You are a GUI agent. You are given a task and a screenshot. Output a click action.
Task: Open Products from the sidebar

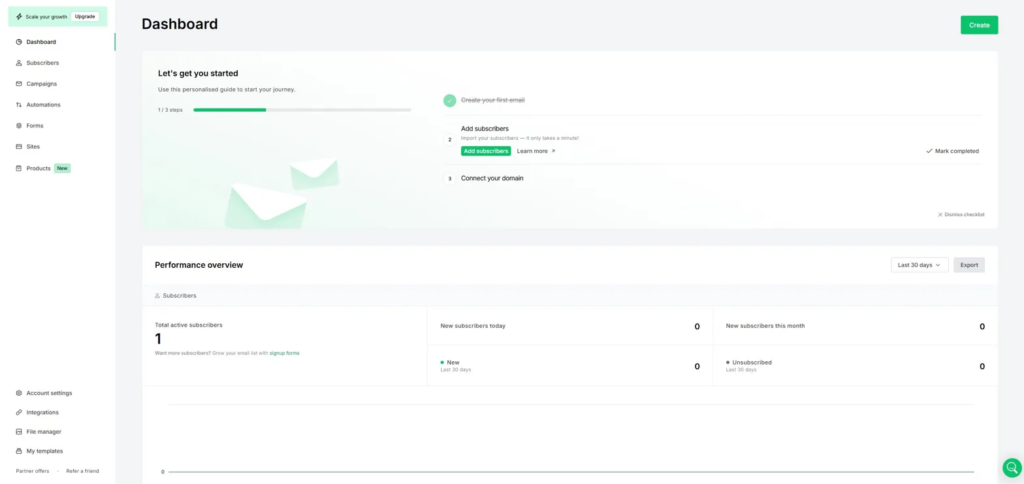click(x=39, y=168)
